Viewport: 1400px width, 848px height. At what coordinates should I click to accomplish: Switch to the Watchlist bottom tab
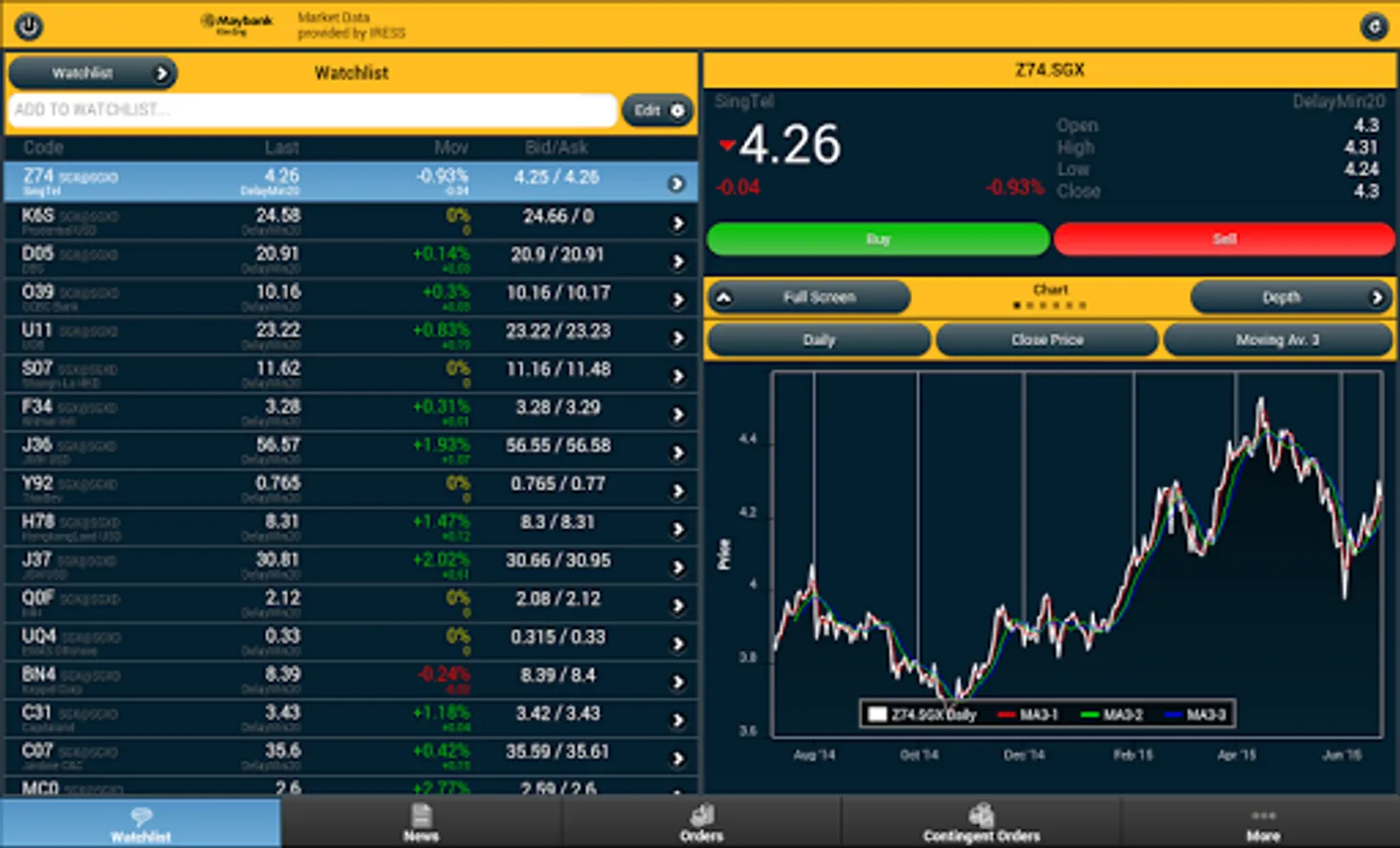point(140,823)
